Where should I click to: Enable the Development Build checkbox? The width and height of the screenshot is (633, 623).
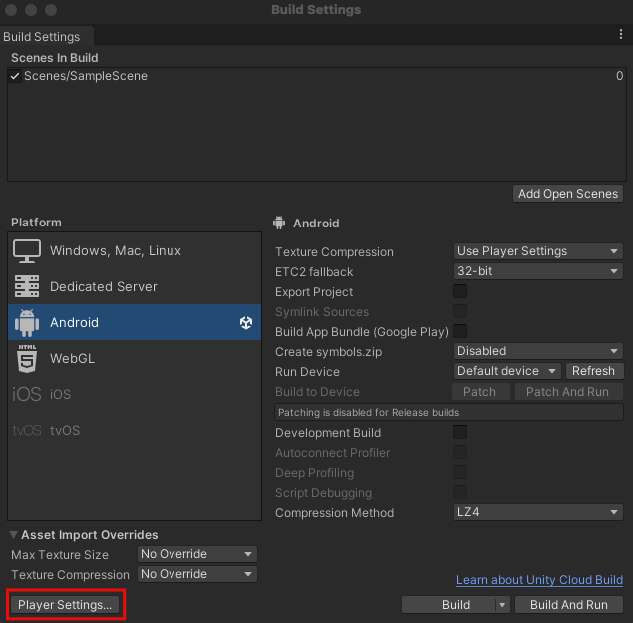(460, 432)
